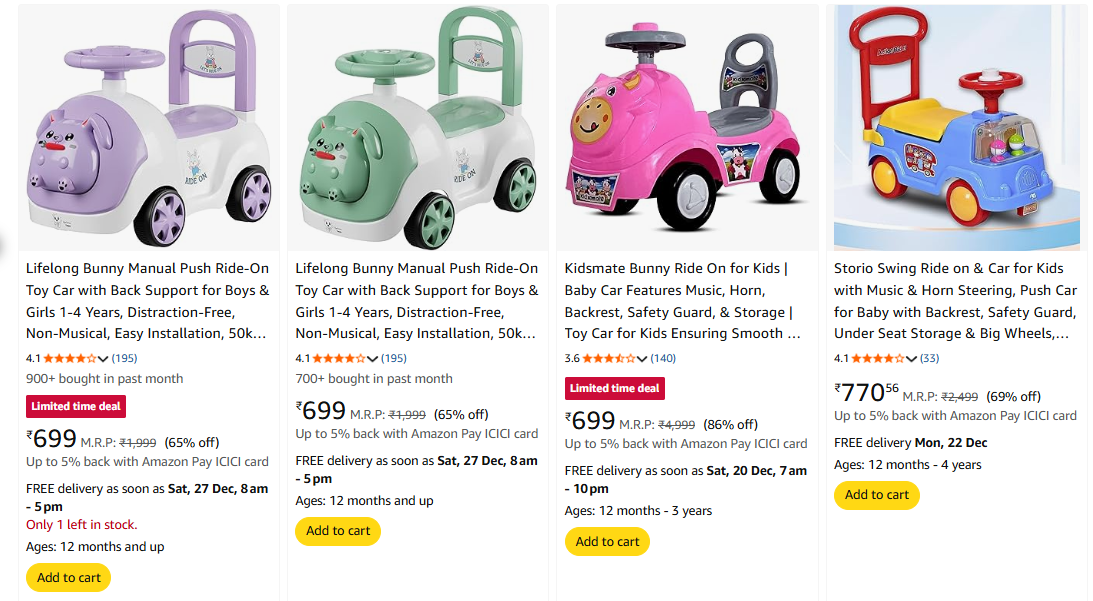Screen dimensions: 1093x601
Task: Expand rating dropdown for green Lifelong car
Action: pyautogui.click(x=374, y=358)
